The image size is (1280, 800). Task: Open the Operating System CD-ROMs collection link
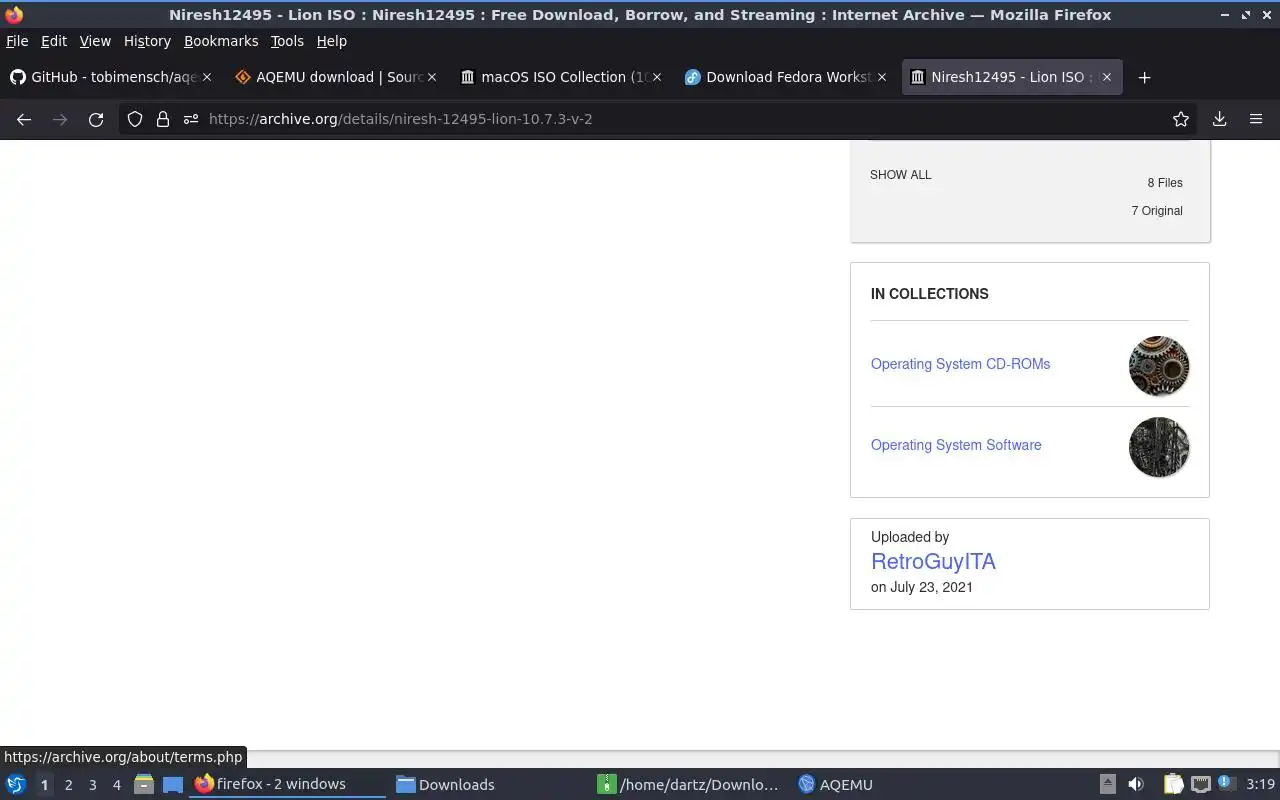tap(960, 364)
